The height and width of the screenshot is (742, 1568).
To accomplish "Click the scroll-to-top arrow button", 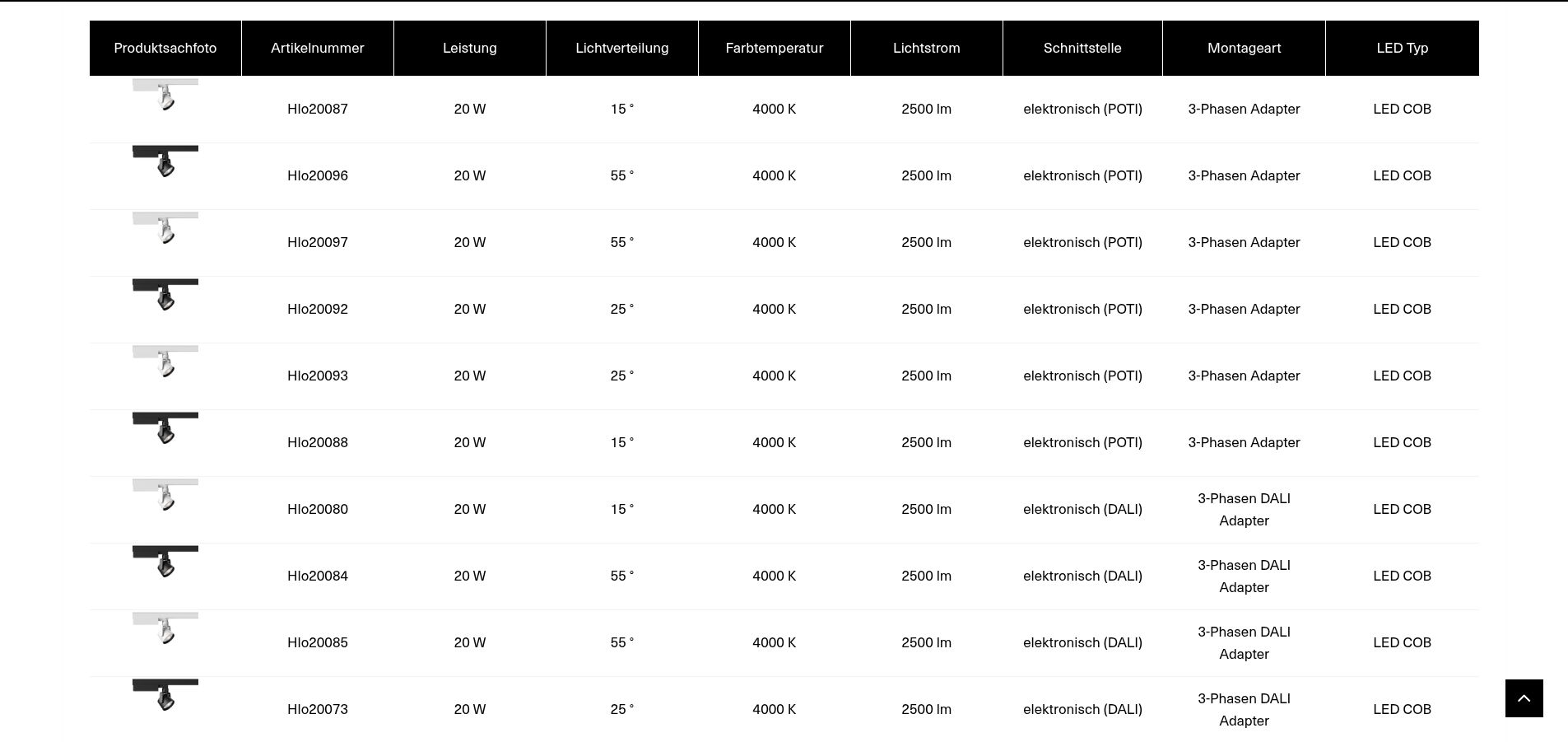I will coord(1524,698).
